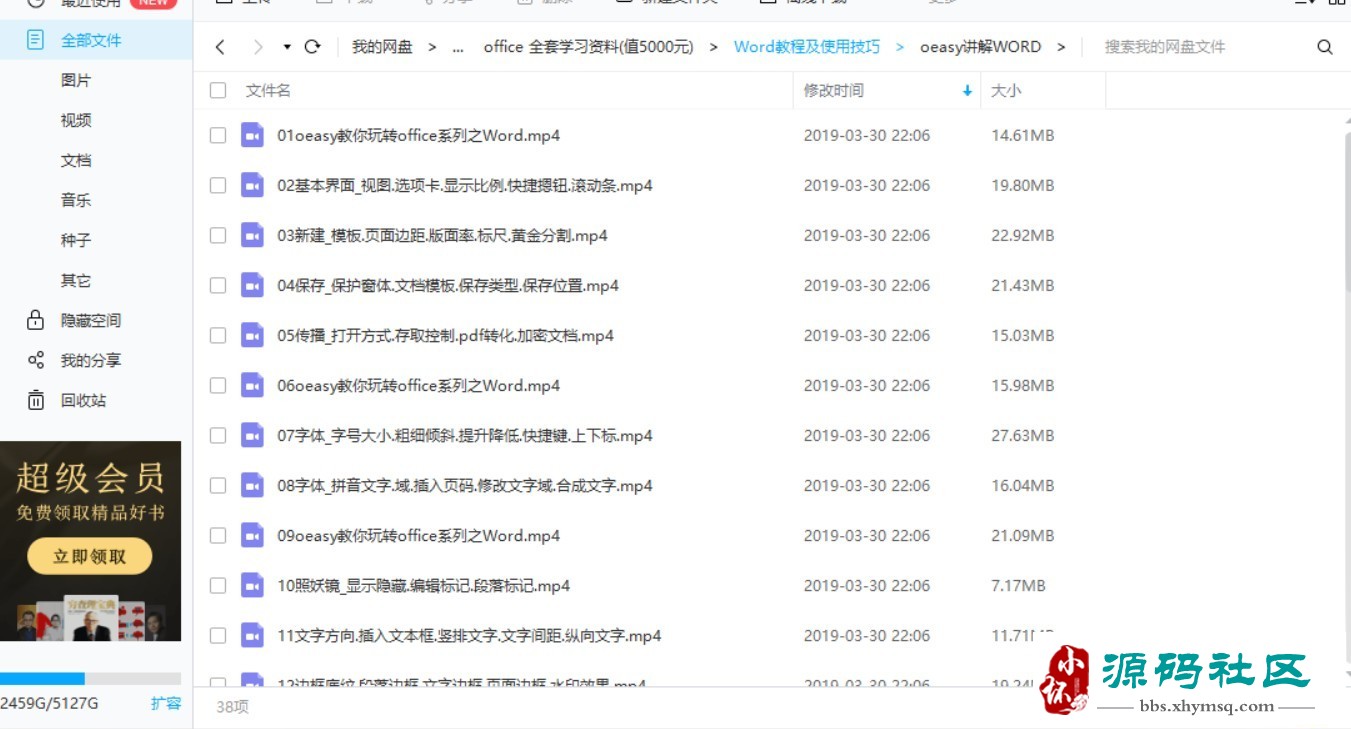The image size is (1351, 729).
Task: Open 图片 category in sidebar
Action: tap(76, 80)
